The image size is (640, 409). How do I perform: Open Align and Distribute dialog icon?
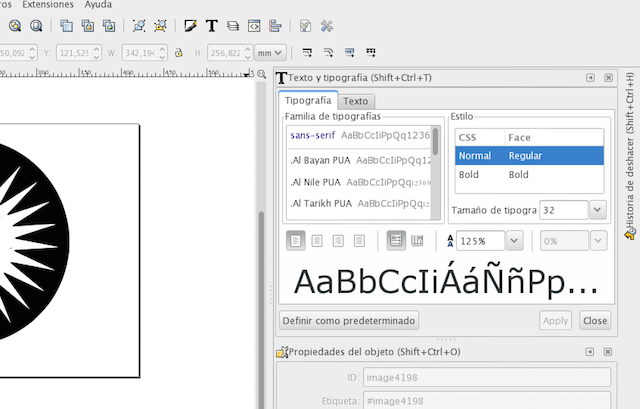coord(276,26)
